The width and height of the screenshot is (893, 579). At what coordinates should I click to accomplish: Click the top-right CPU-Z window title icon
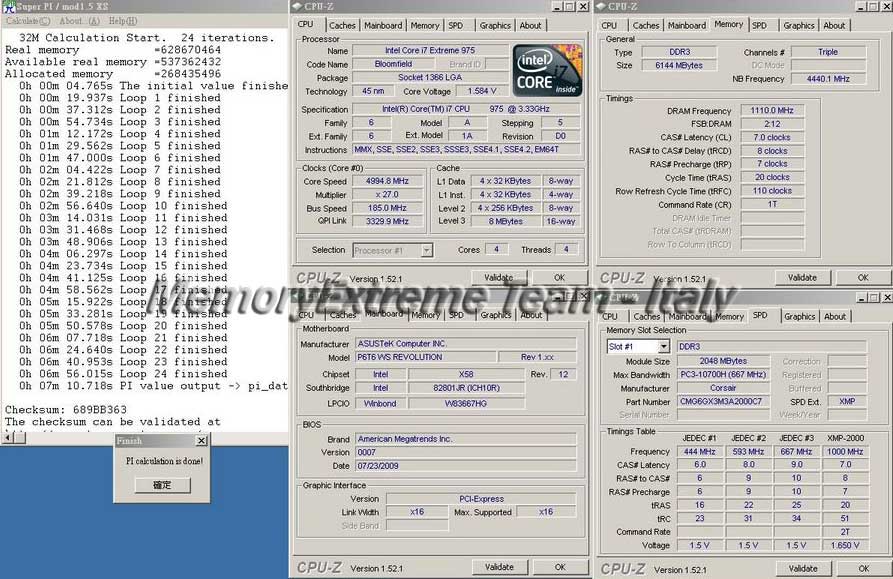coord(600,6)
